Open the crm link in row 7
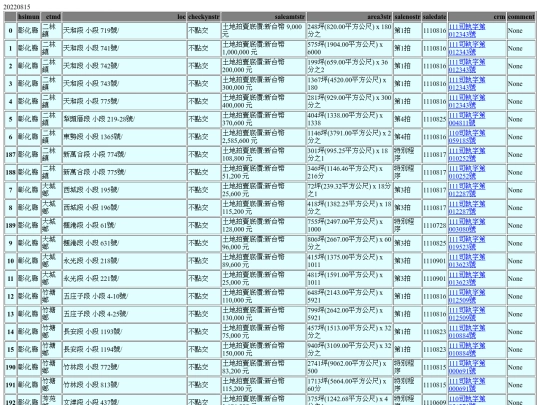540x405 pixels. (x=467, y=190)
